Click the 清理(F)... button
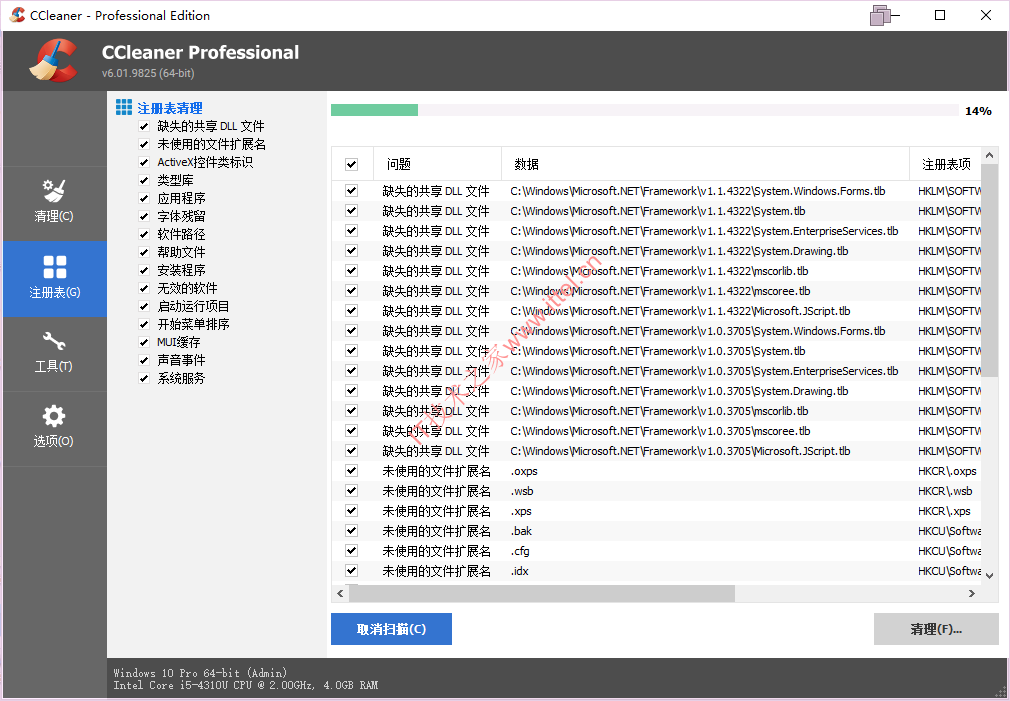Image resolution: width=1010 pixels, height=701 pixels. pyautogui.click(x=935, y=629)
